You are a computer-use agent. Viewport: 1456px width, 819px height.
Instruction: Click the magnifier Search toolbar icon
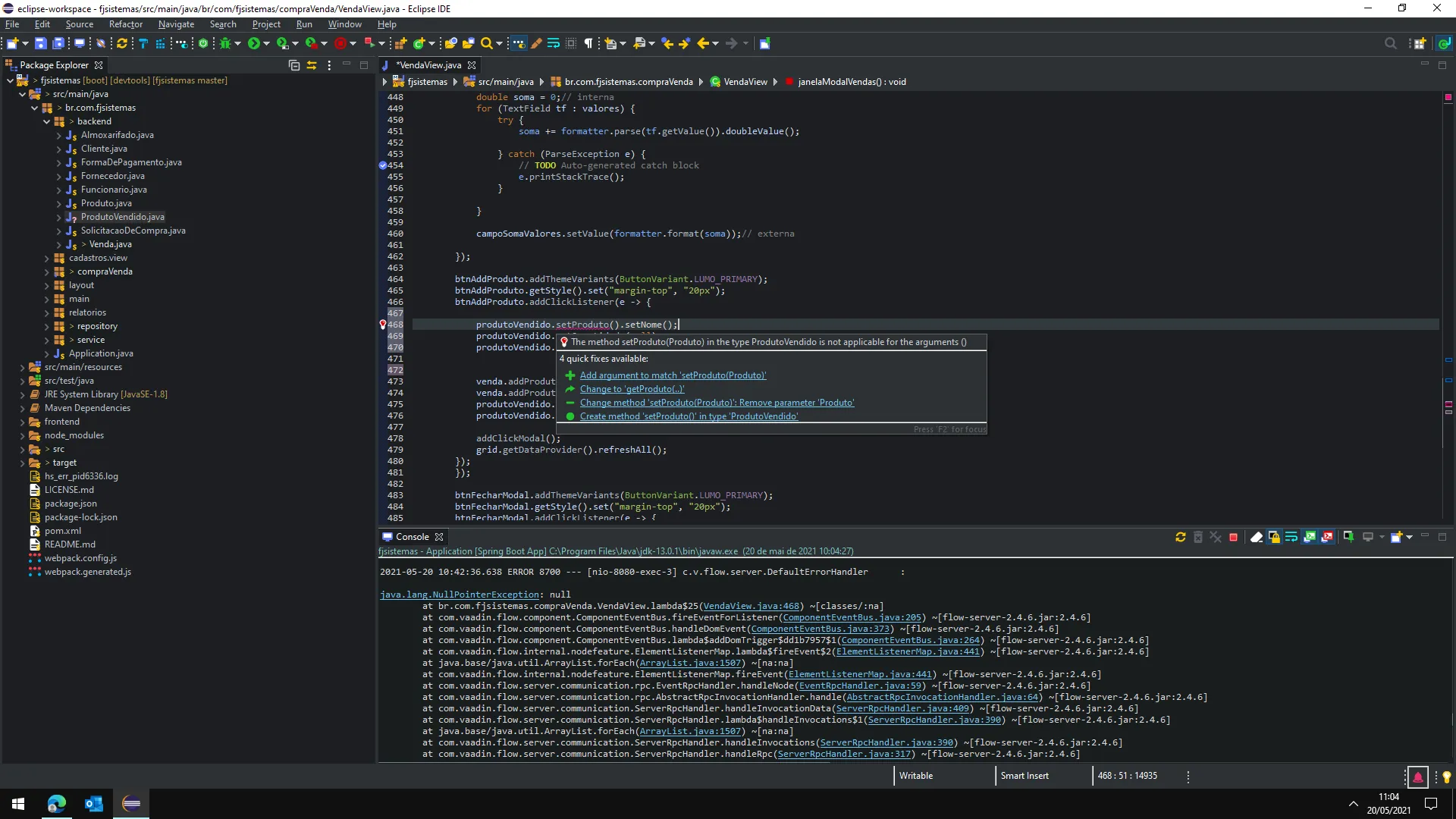click(487, 43)
